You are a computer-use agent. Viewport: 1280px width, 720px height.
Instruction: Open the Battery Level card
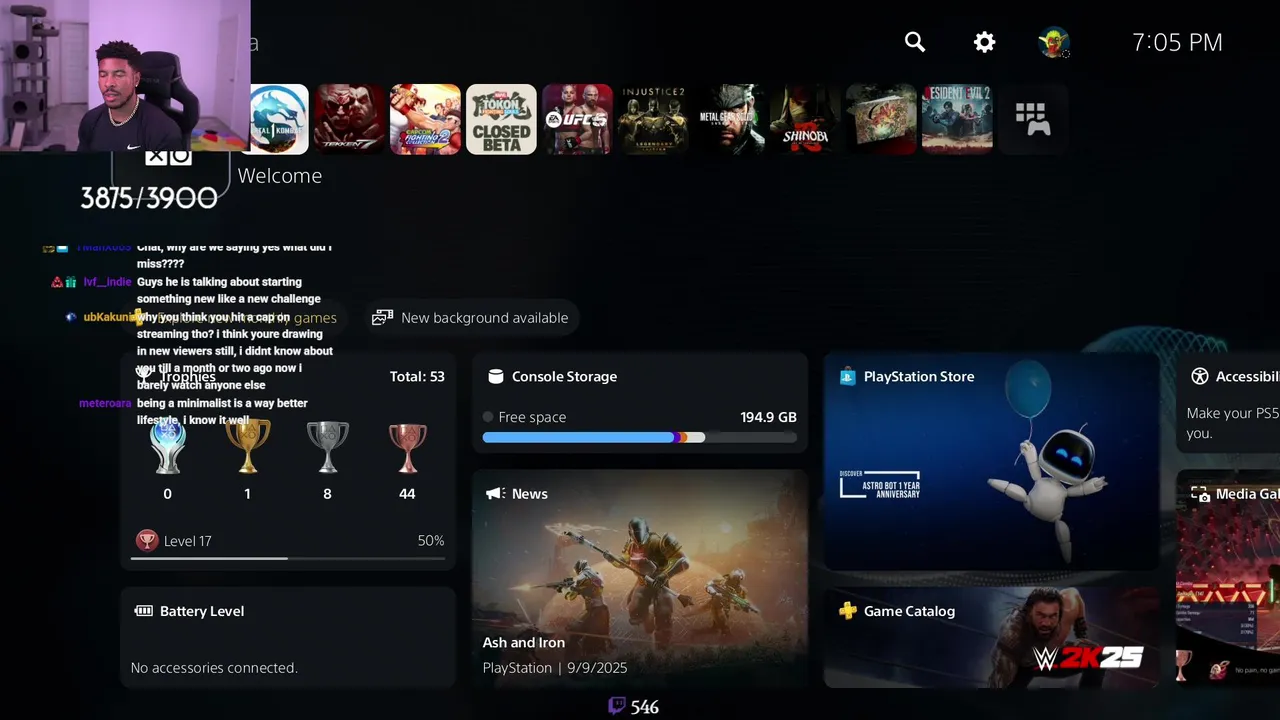click(288, 638)
